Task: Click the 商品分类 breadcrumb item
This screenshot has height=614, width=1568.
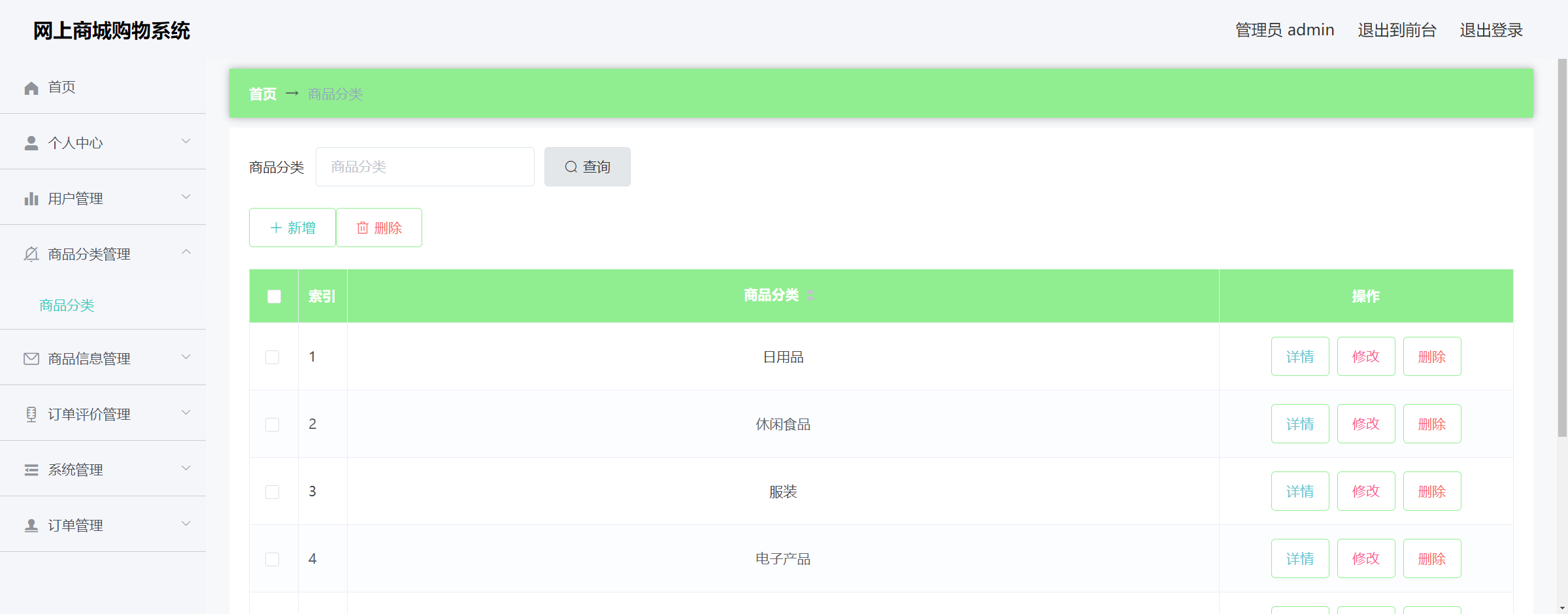Action: tap(335, 94)
